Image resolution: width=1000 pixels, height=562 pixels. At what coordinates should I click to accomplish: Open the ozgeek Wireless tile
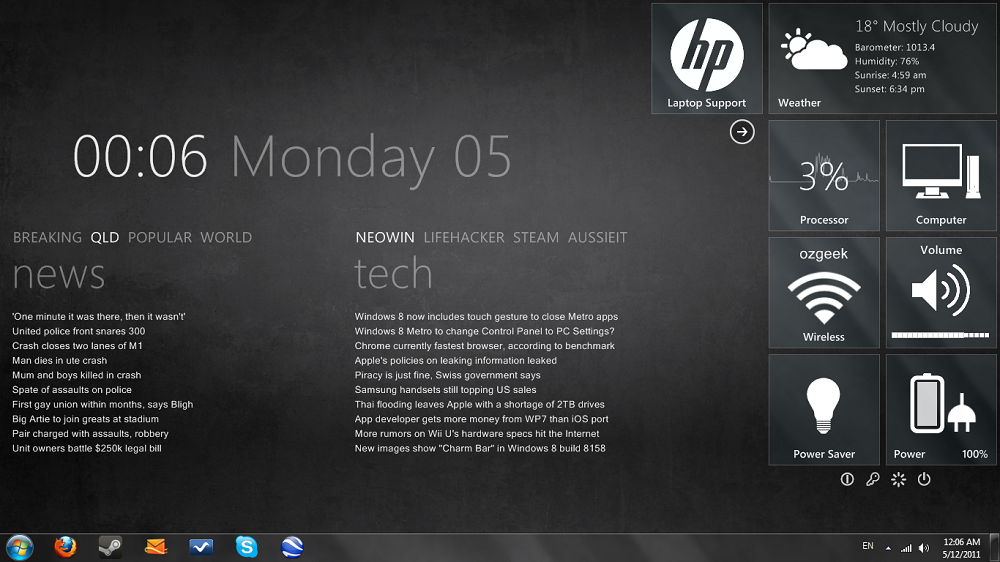[824, 293]
